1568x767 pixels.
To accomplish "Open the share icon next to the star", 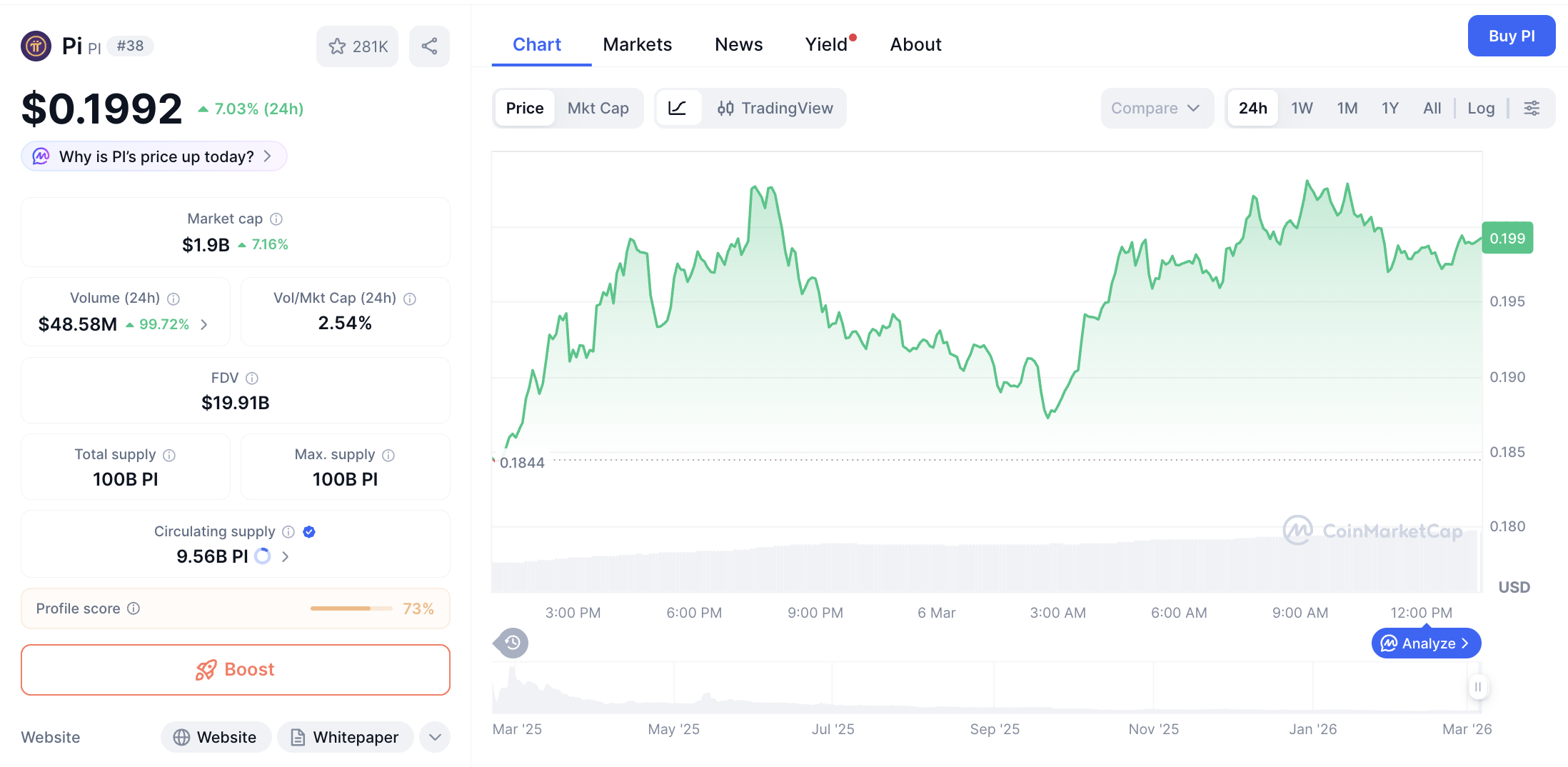I will [429, 46].
